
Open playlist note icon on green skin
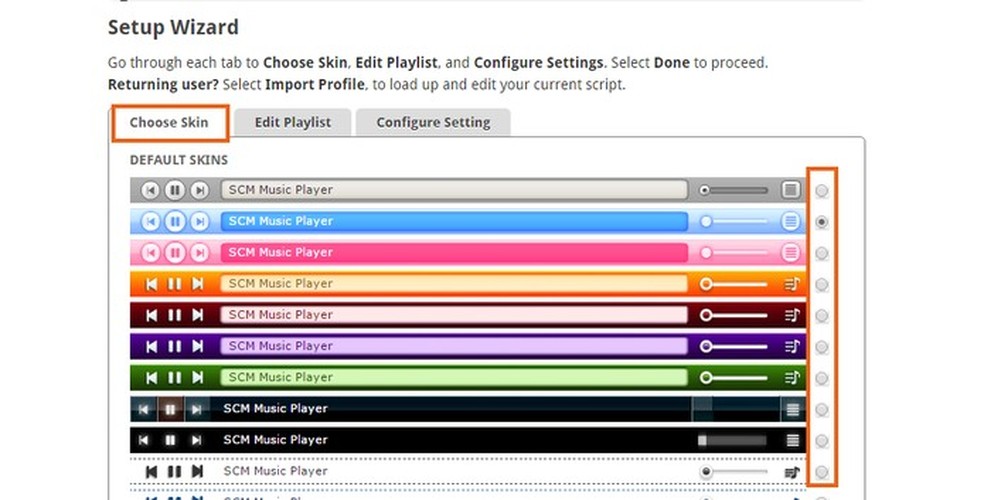792,378
